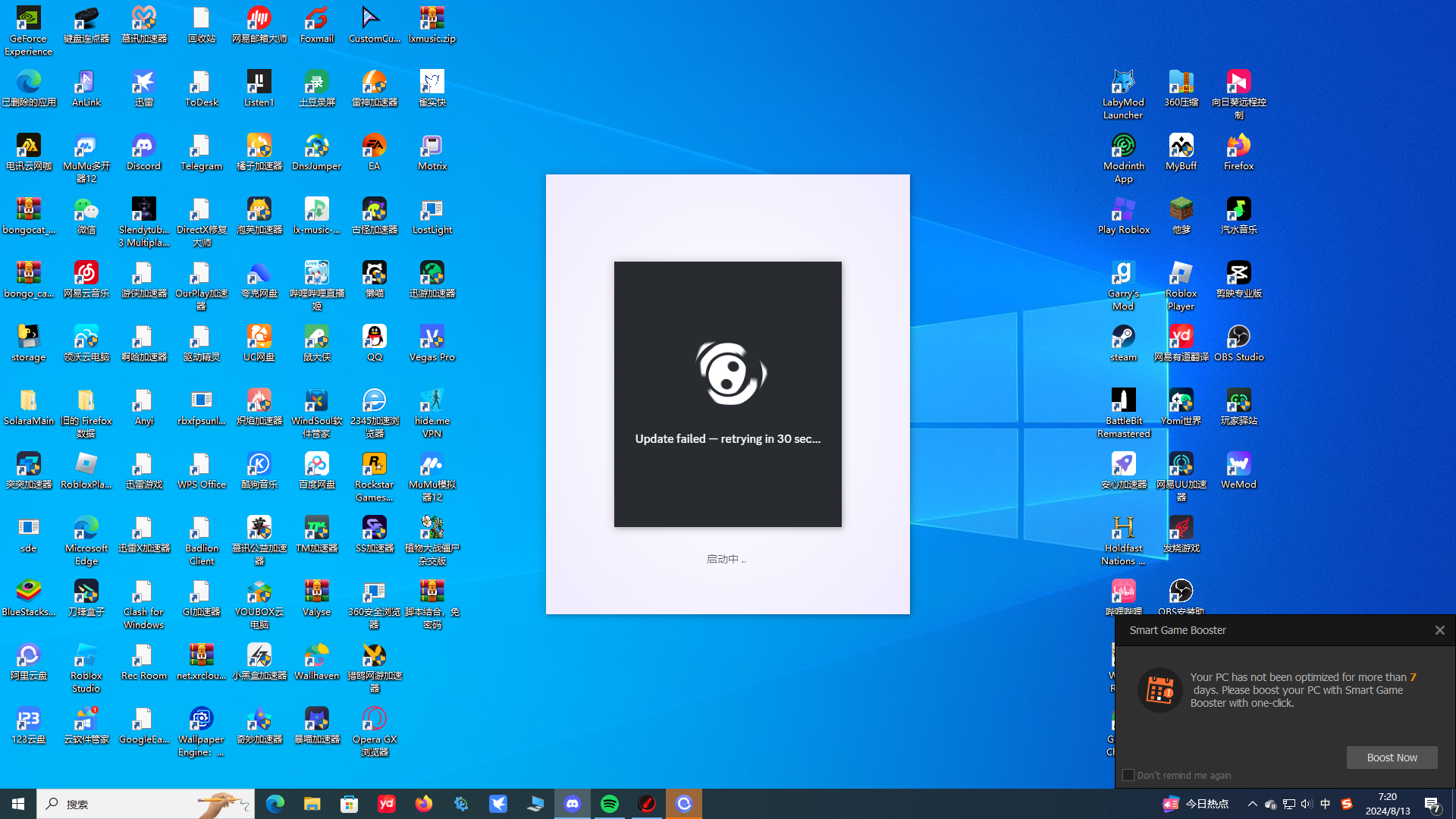The image size is (1456, 819).
Task: Click the taskbar search box
Action: [x=144, y=804]
